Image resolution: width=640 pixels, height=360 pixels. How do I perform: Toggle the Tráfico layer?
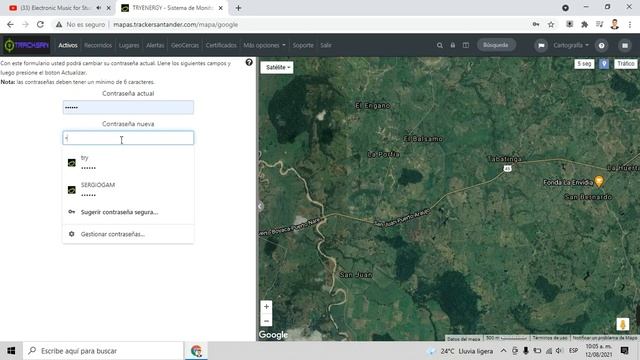pyautogui.click(x=625, y=64)
